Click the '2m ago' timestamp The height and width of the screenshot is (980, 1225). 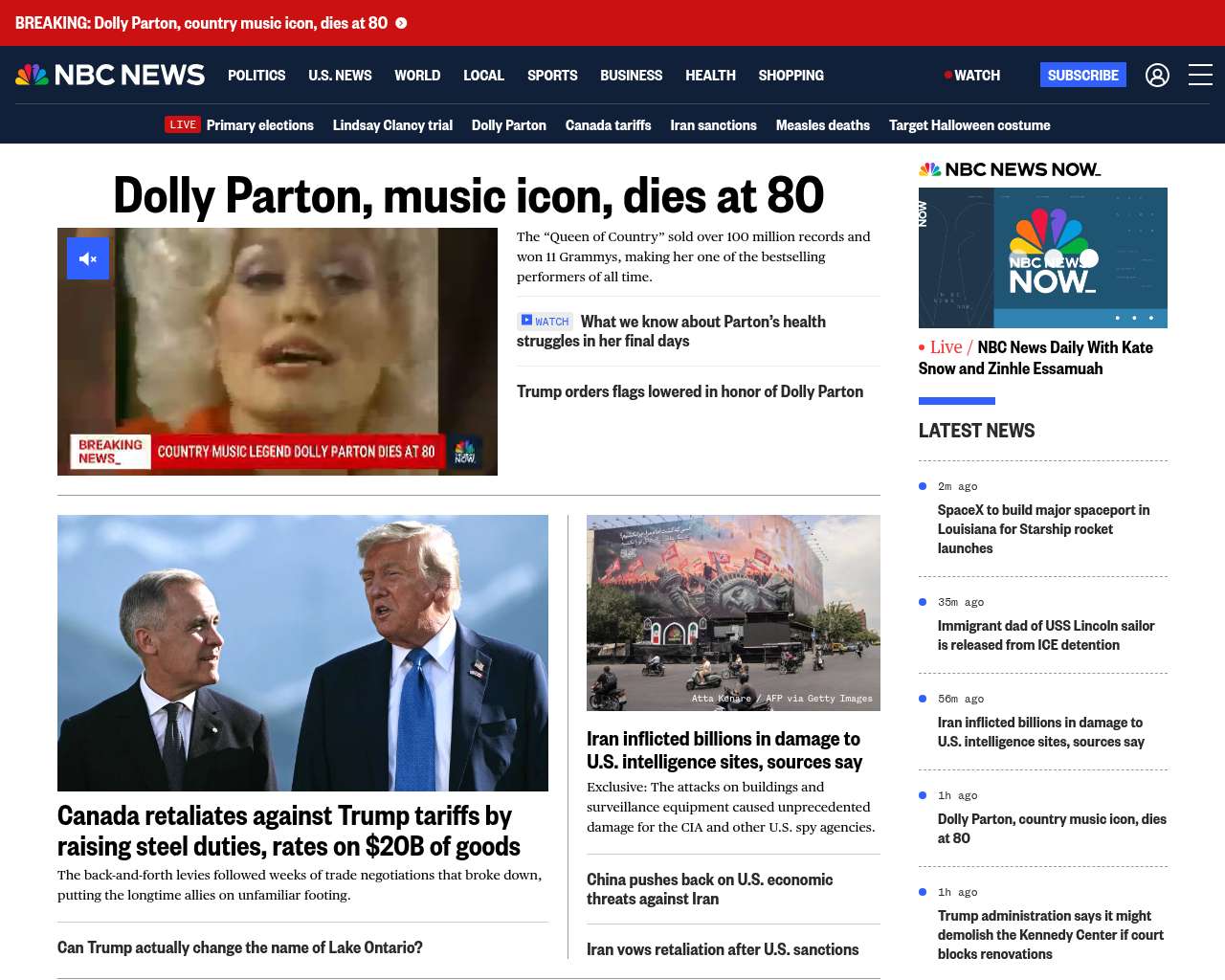(x=957, y=486)
